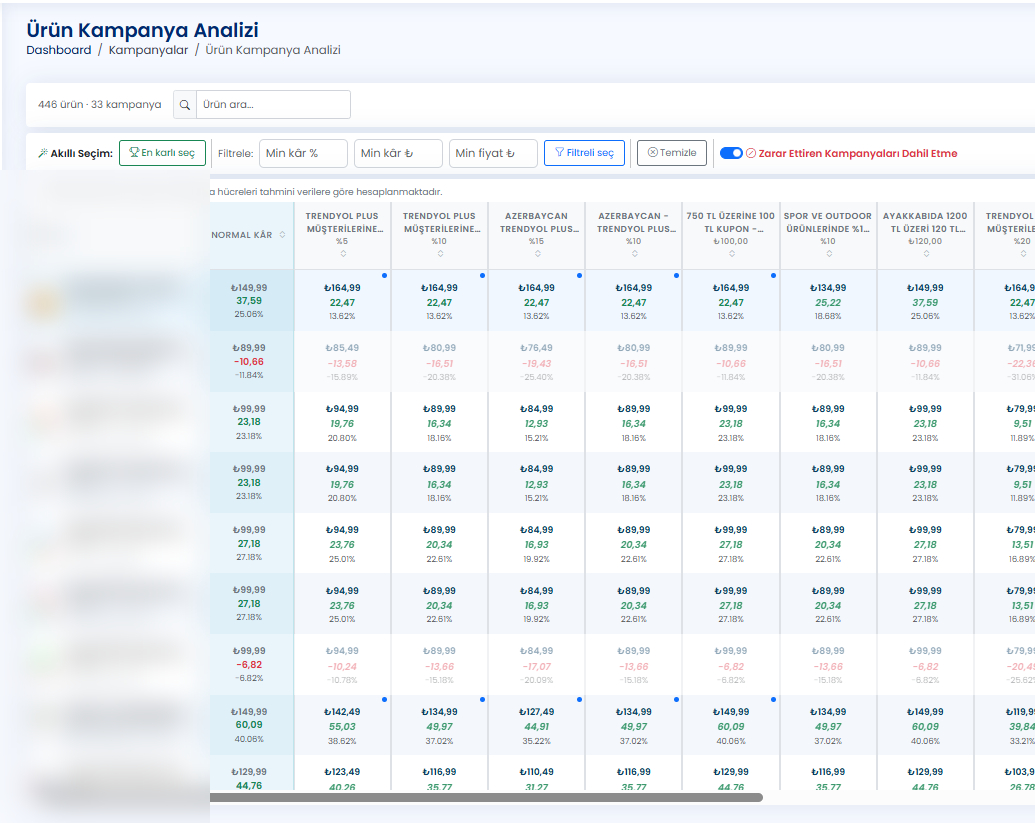Select the ₺123,49 cell in bottom row
Screen dimensions: 1035x823
click(x=343, y=774)
